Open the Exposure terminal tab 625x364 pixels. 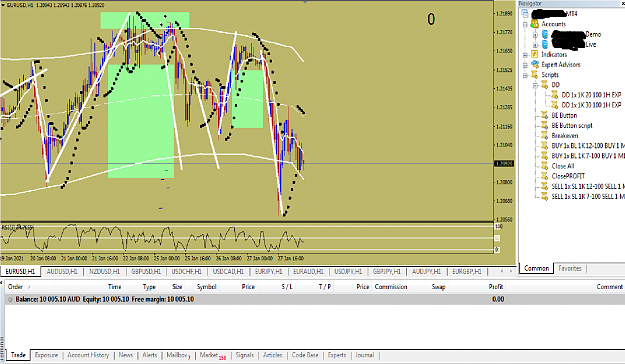(47, 355)
